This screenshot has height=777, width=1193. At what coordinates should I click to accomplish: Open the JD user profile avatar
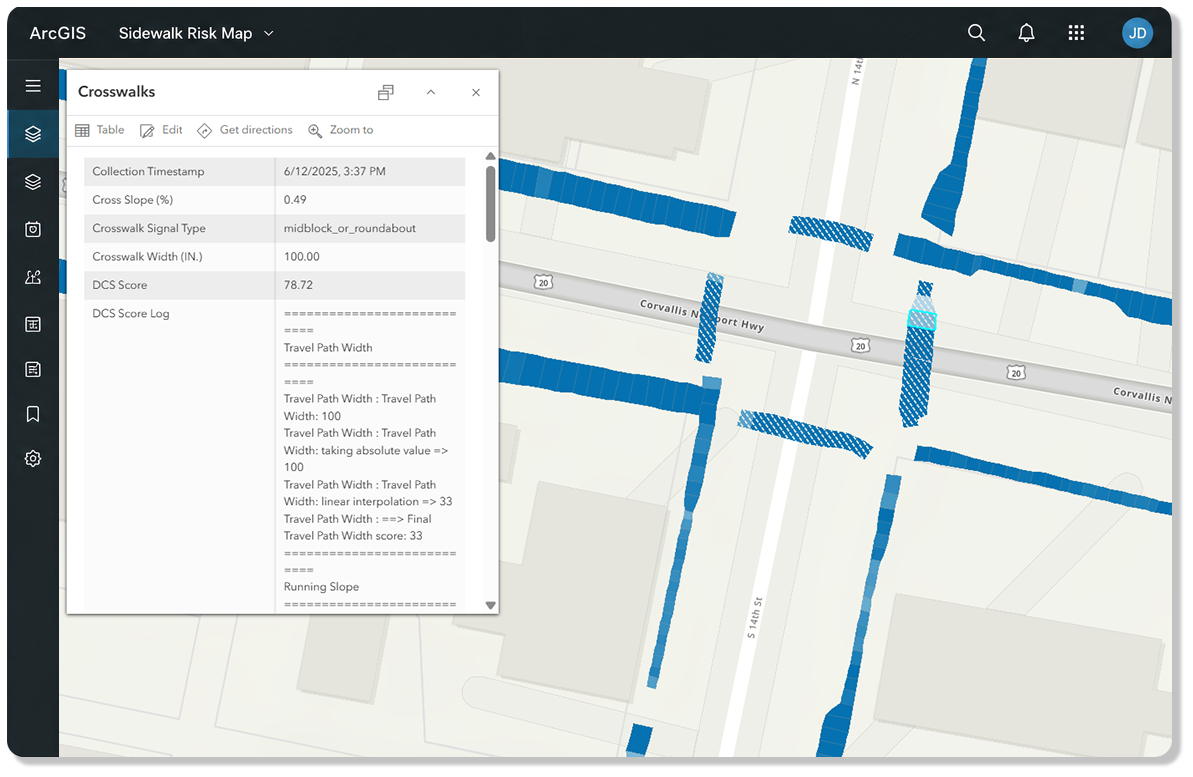point(1137,33)
